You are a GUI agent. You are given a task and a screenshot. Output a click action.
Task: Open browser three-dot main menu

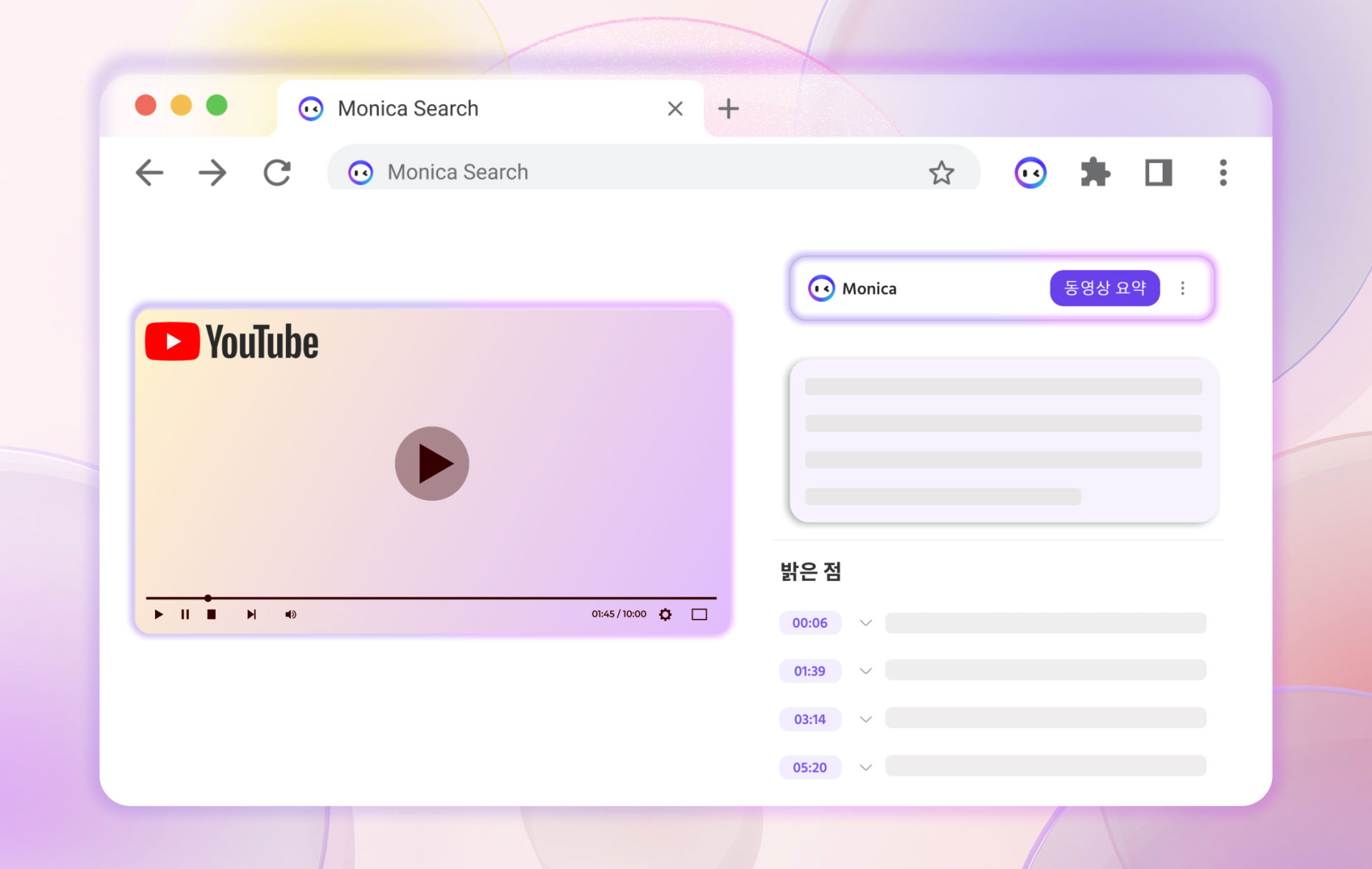coord(1223,172)
